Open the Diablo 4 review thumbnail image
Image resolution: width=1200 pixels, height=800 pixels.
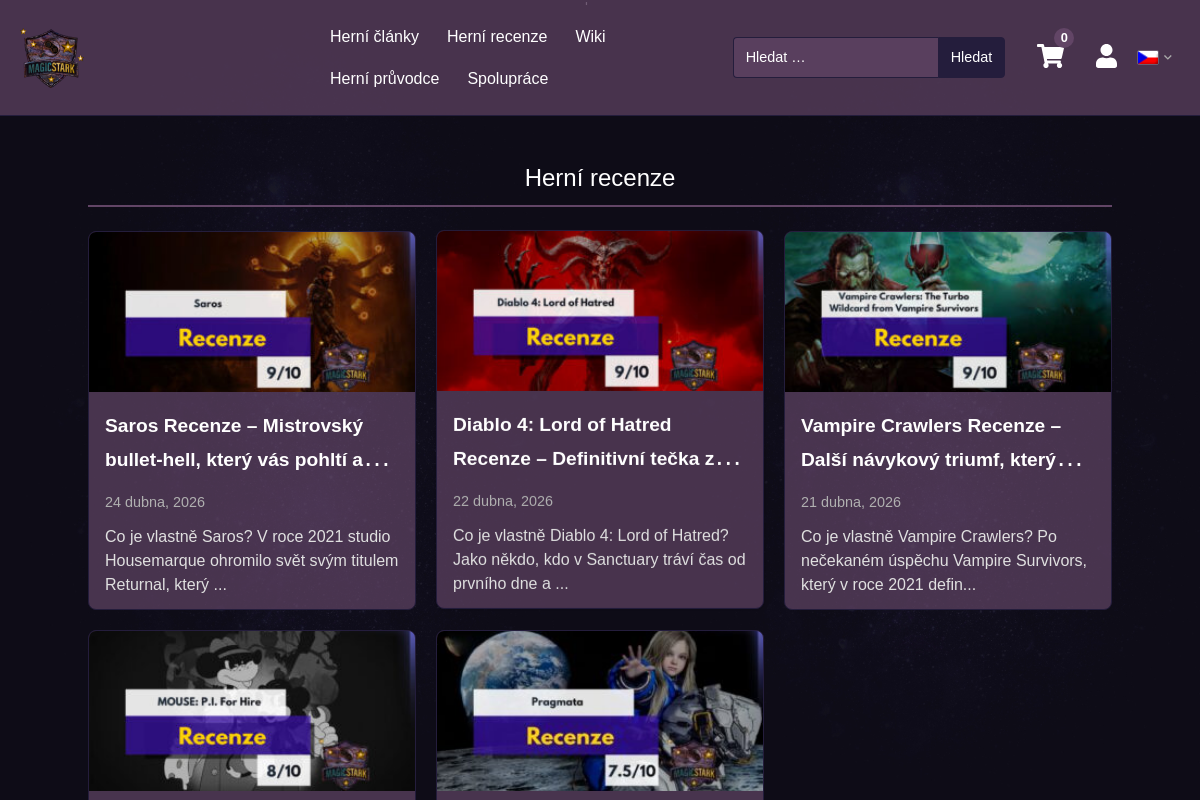(x=600, y=311)
